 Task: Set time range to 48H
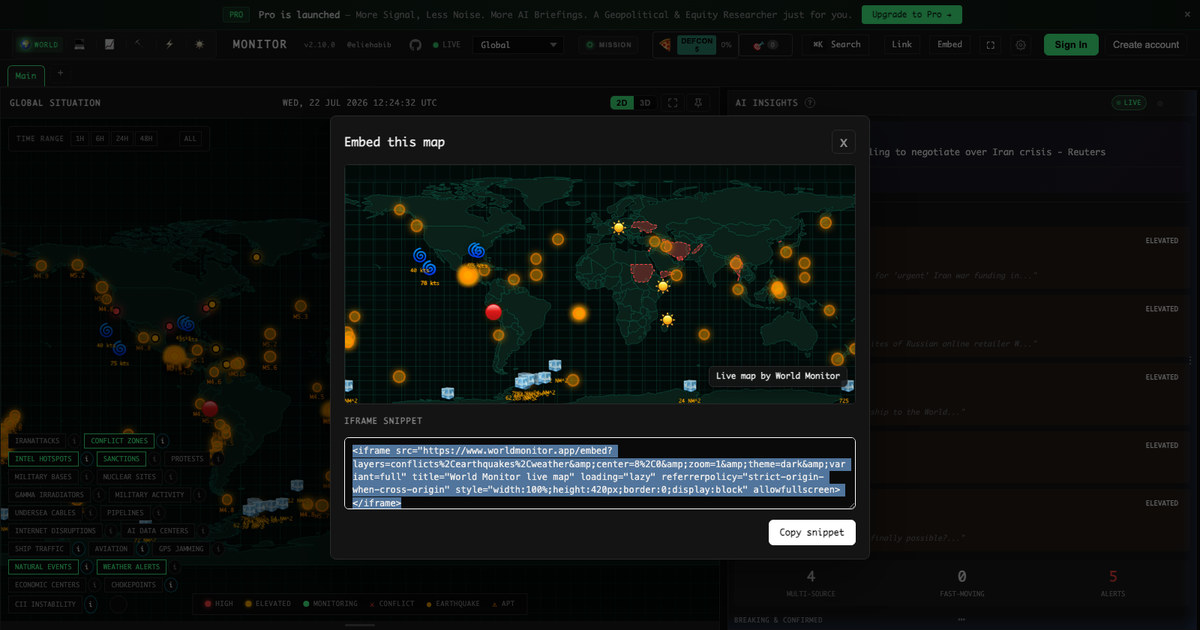pos(146,139)
